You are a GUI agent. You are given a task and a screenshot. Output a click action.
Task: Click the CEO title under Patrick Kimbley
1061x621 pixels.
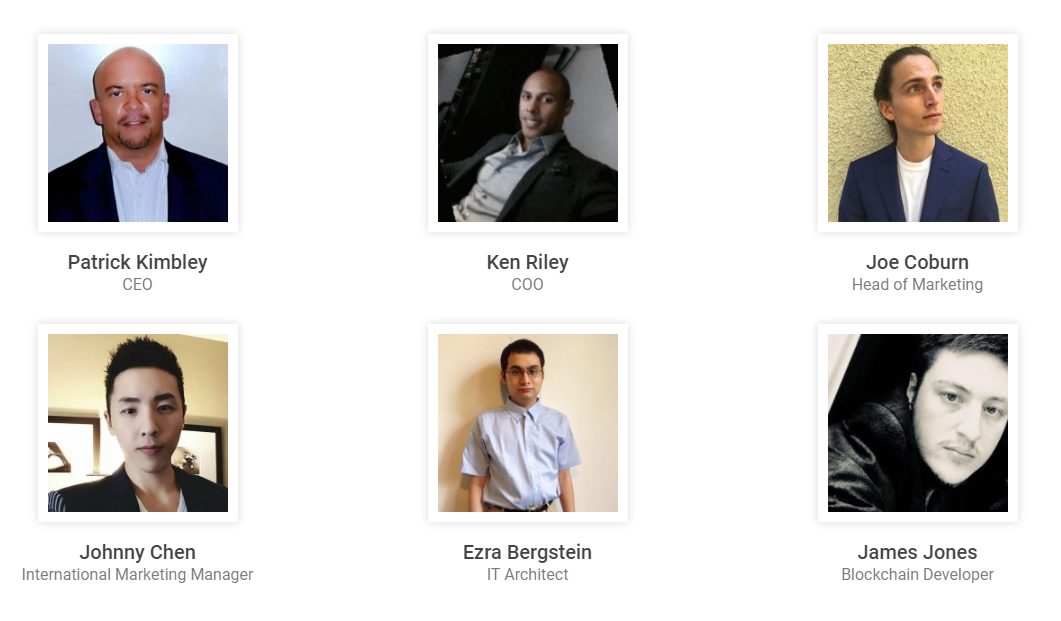click(137, 285)
